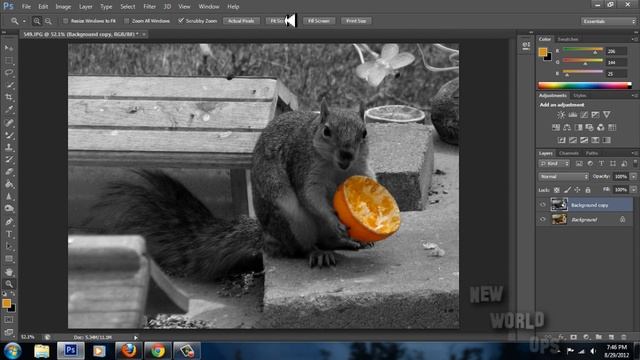640x360 pixels.
Task: Switch to the Channels tab
Action: tap(569, 153)
